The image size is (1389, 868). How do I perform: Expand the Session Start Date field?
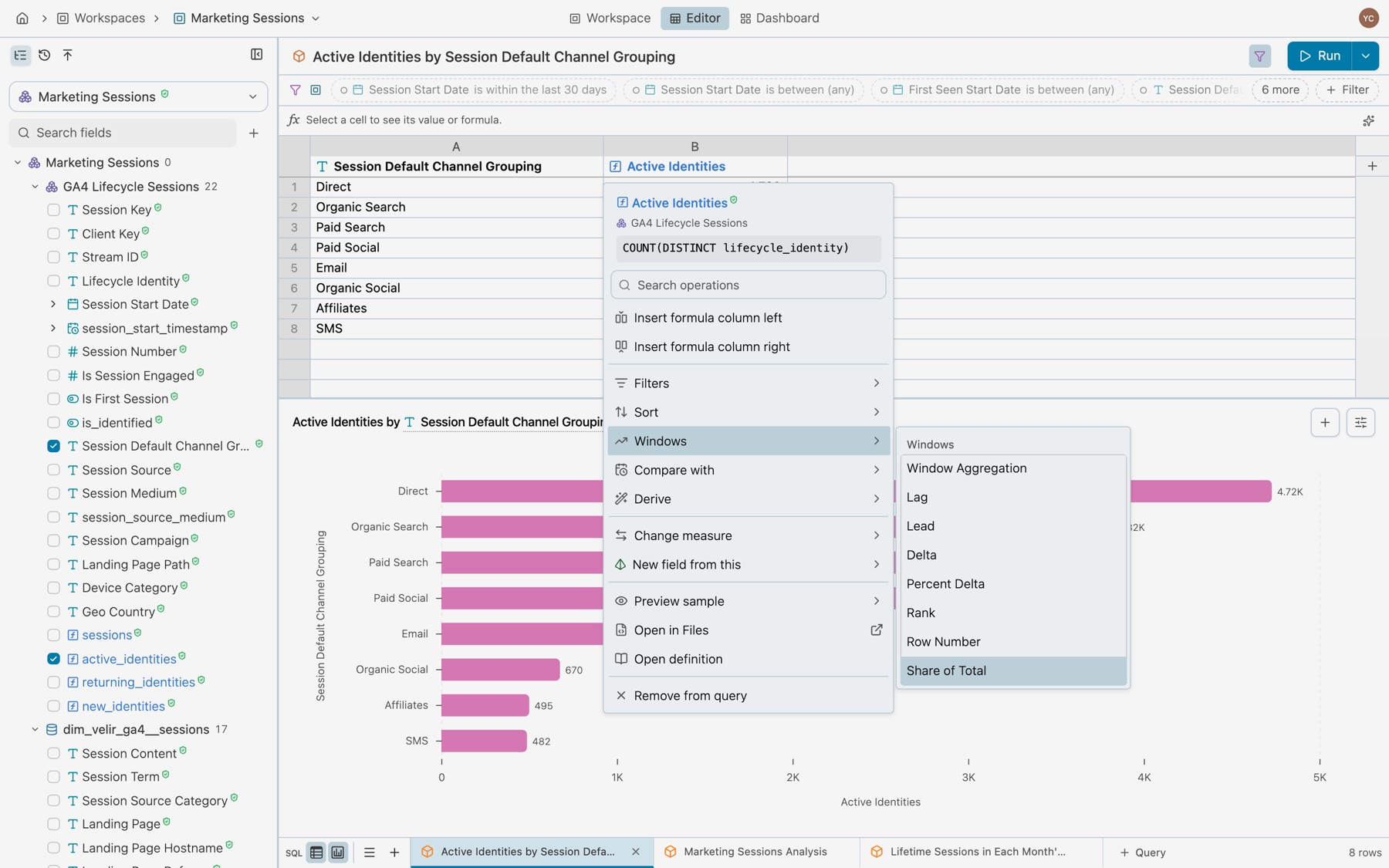coord(53,304)
